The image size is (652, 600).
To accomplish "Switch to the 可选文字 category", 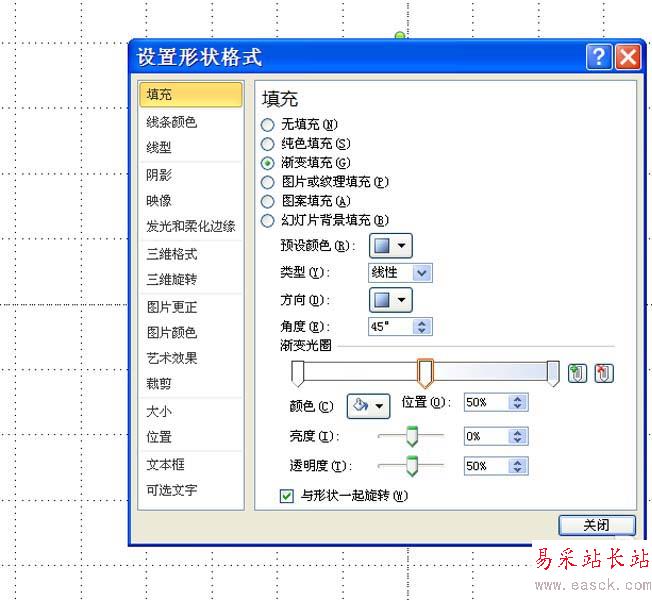I will (191, 490).
